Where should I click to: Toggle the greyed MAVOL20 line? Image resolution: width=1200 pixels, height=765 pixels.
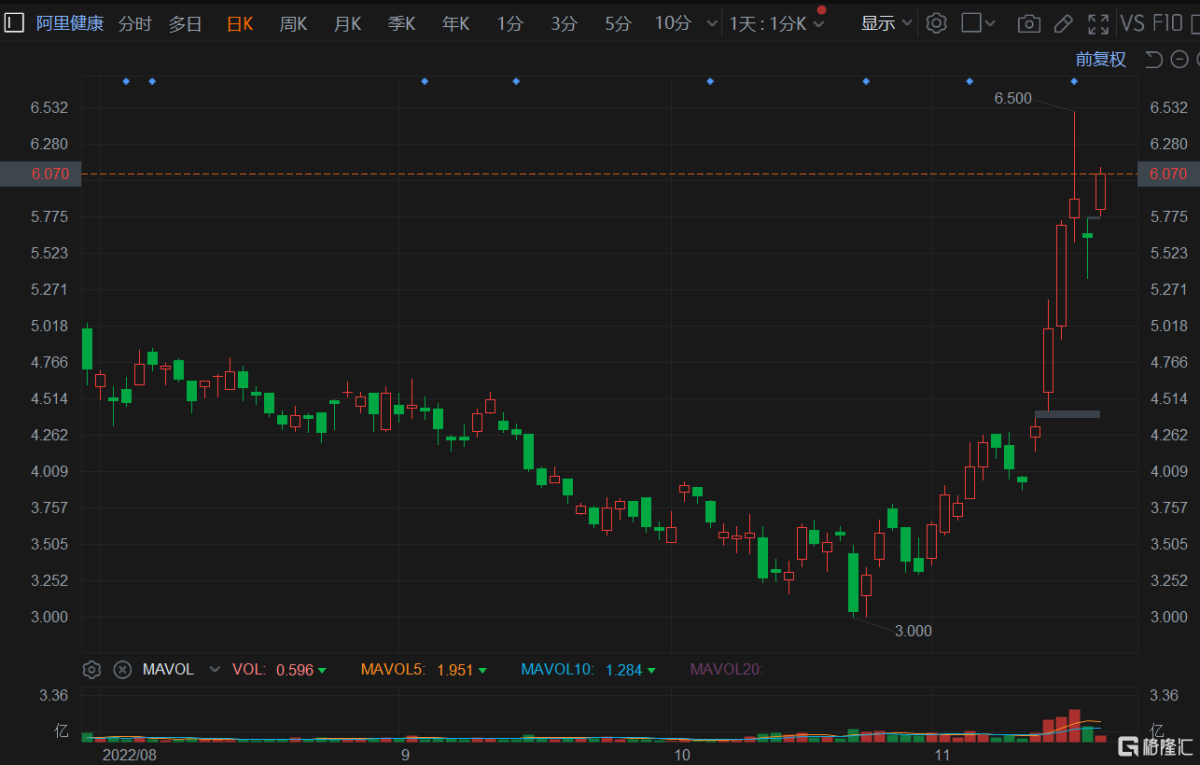coord(726,669)
